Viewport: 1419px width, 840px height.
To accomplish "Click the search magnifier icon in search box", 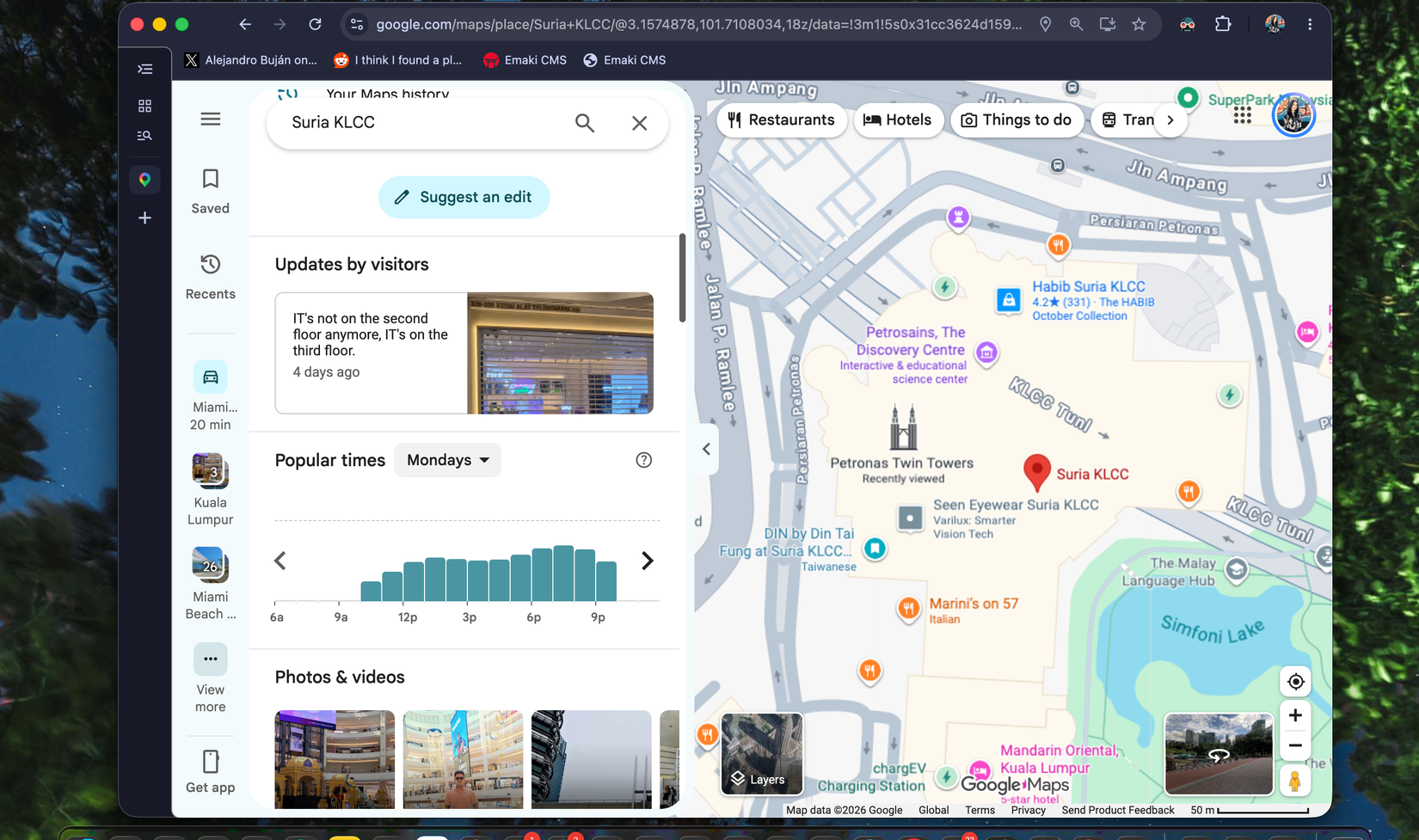I will coord(585,123).
